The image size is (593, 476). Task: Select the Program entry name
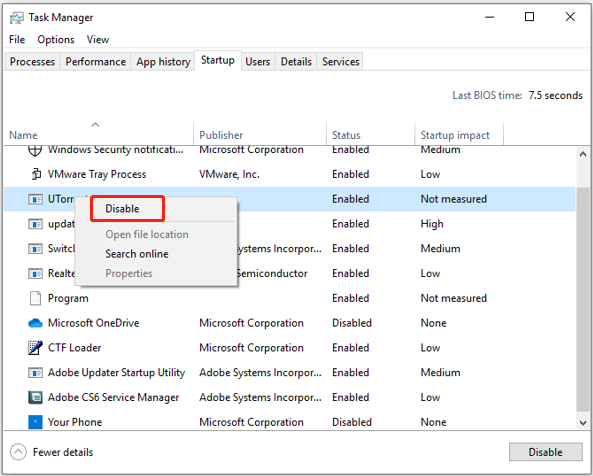point(68,298)
